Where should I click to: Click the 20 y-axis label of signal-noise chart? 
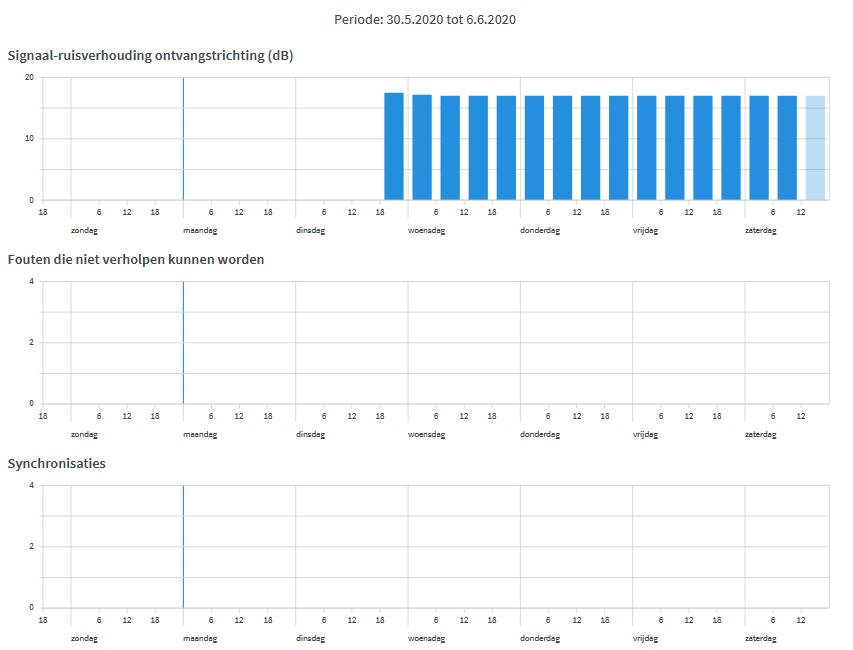29,78
